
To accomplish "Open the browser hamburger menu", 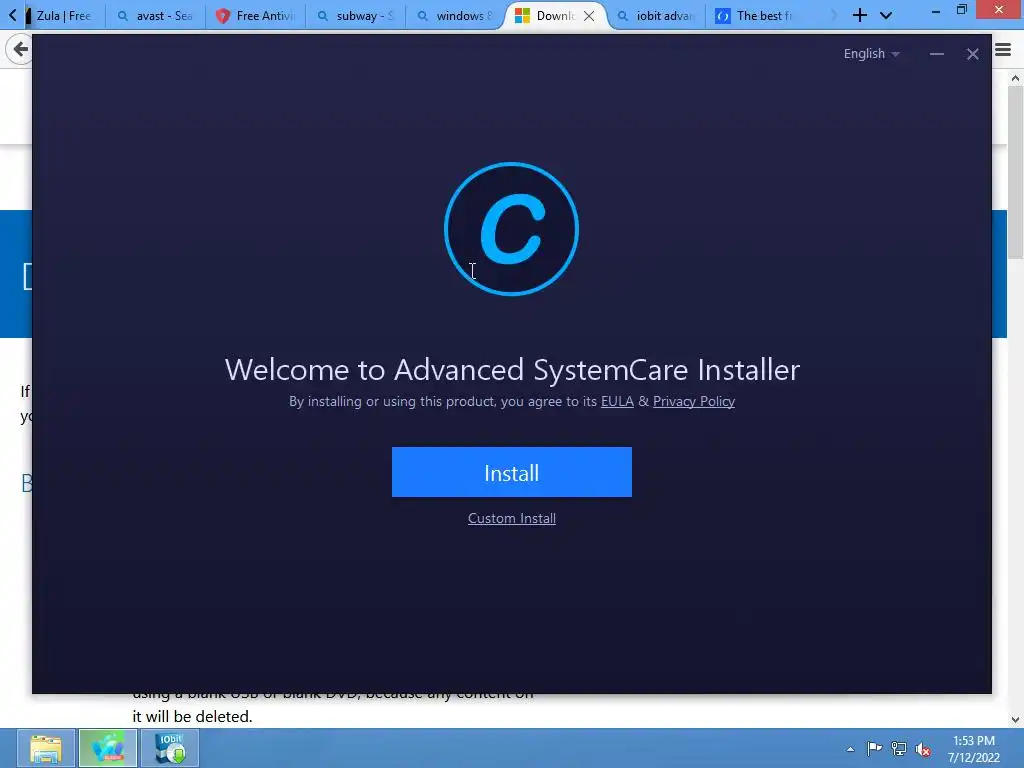I will pos(1003,50).
